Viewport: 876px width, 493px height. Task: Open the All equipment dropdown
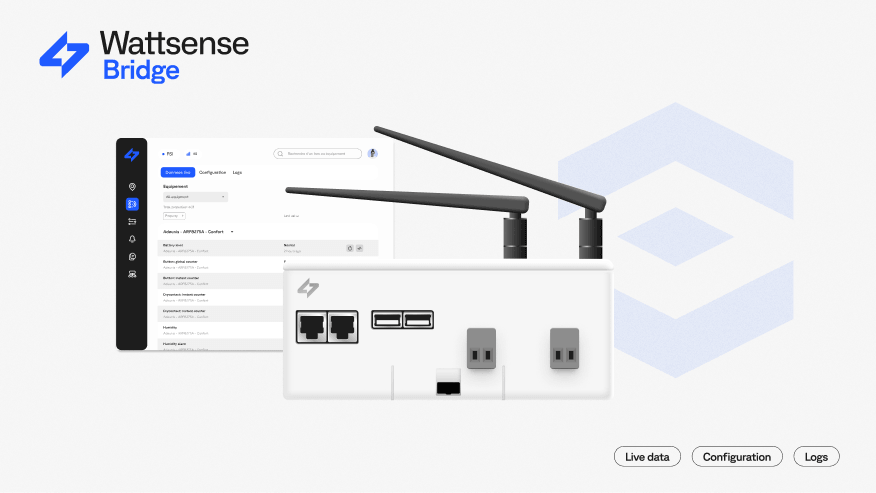click(195, 197)
